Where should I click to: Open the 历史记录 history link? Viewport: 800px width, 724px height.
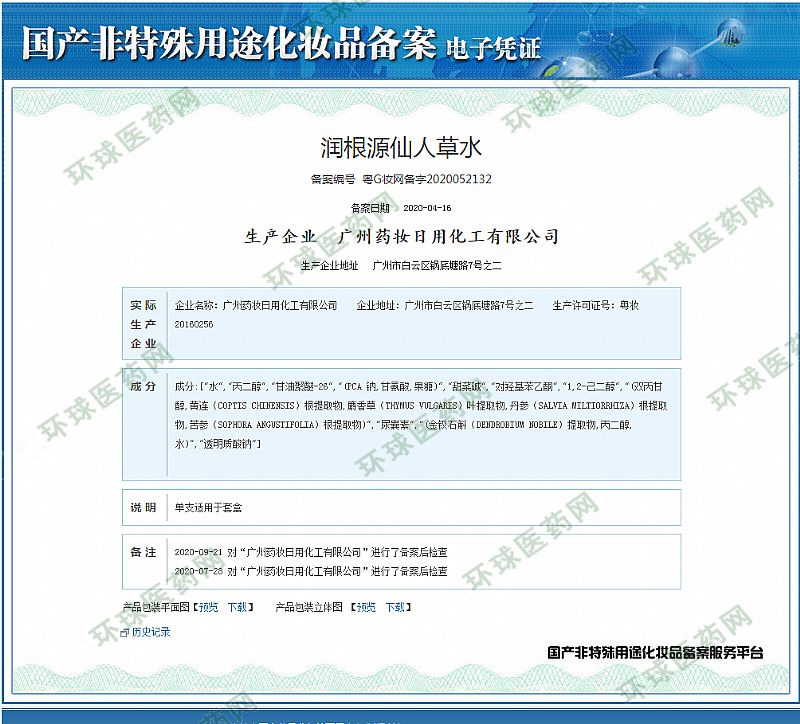[x=150, y=632]
